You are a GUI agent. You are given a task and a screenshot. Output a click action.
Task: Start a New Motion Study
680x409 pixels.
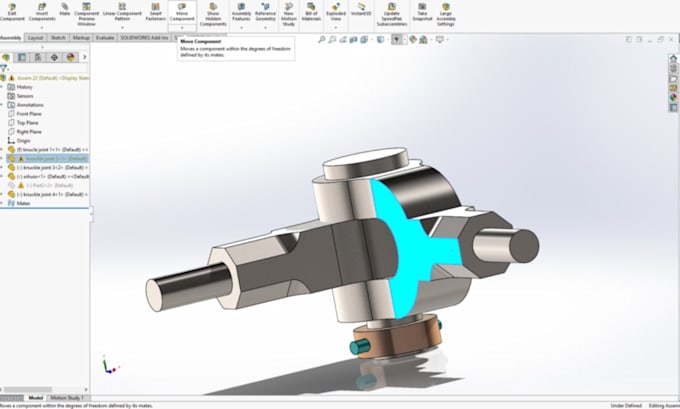(x=288, y=14)
